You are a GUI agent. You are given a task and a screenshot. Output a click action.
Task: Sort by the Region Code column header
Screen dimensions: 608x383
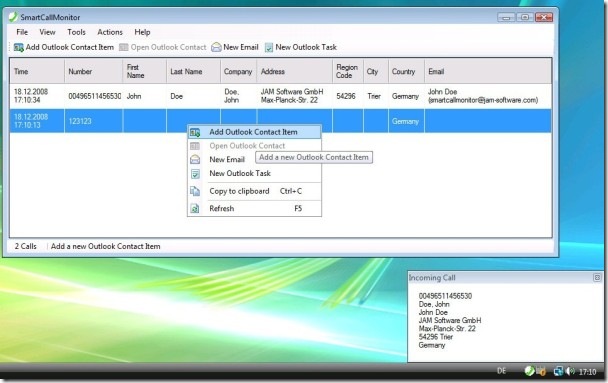pos(348,71)
